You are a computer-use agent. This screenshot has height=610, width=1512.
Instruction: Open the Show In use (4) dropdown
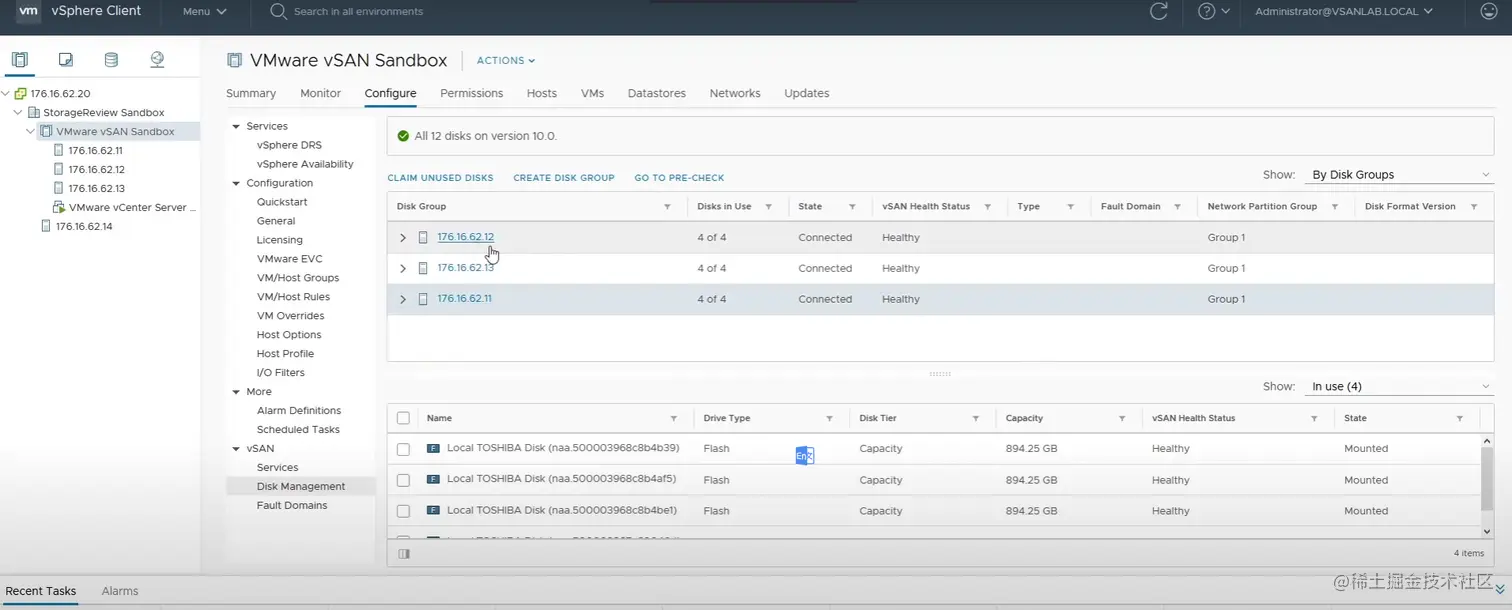1398,387
